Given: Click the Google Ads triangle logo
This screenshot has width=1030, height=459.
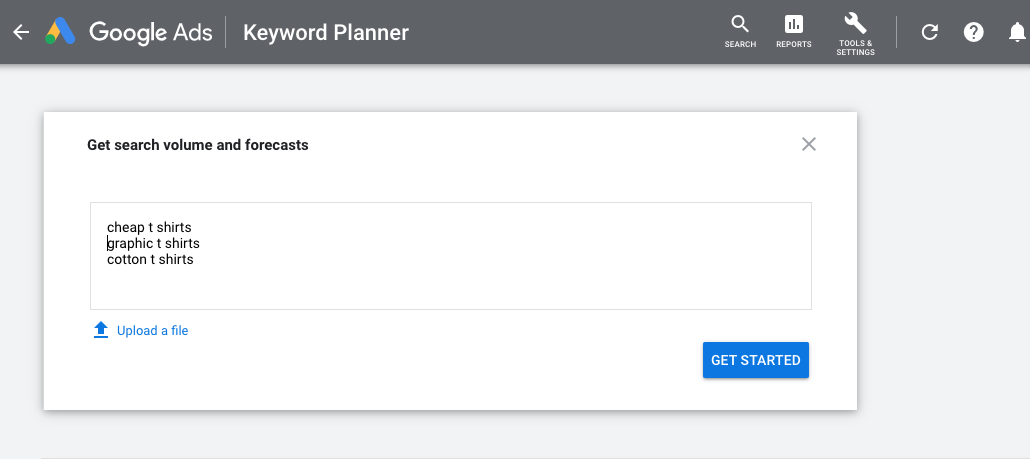Looking at the screenshot, I should point(62,32).
